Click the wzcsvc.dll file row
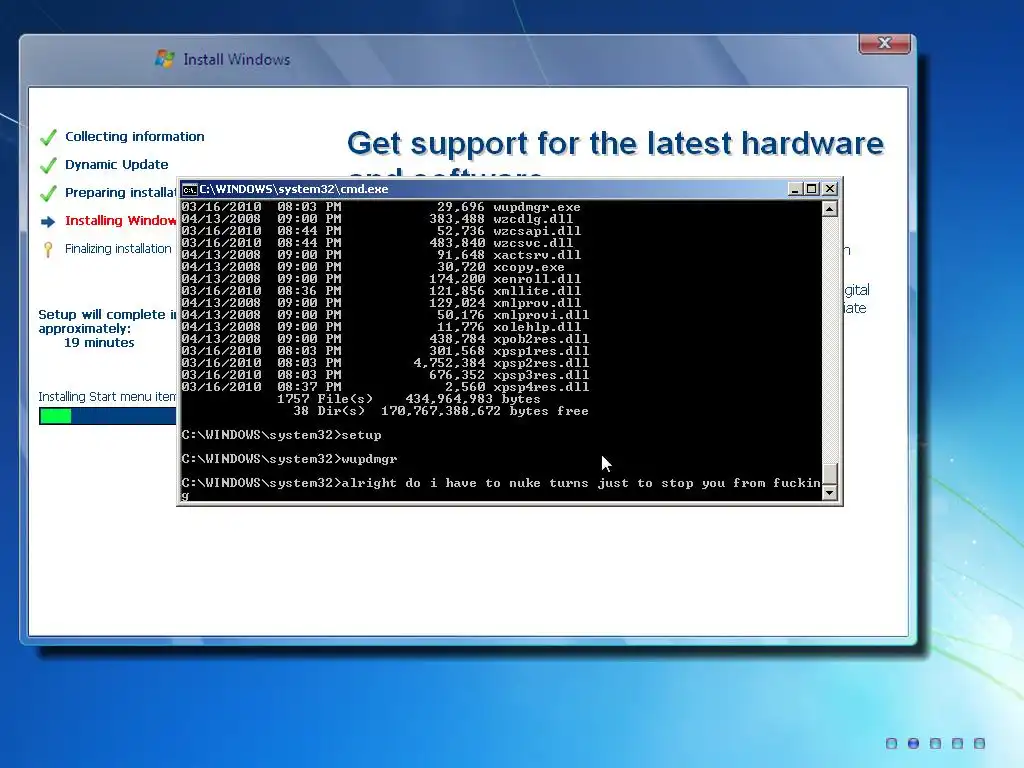 377,243
